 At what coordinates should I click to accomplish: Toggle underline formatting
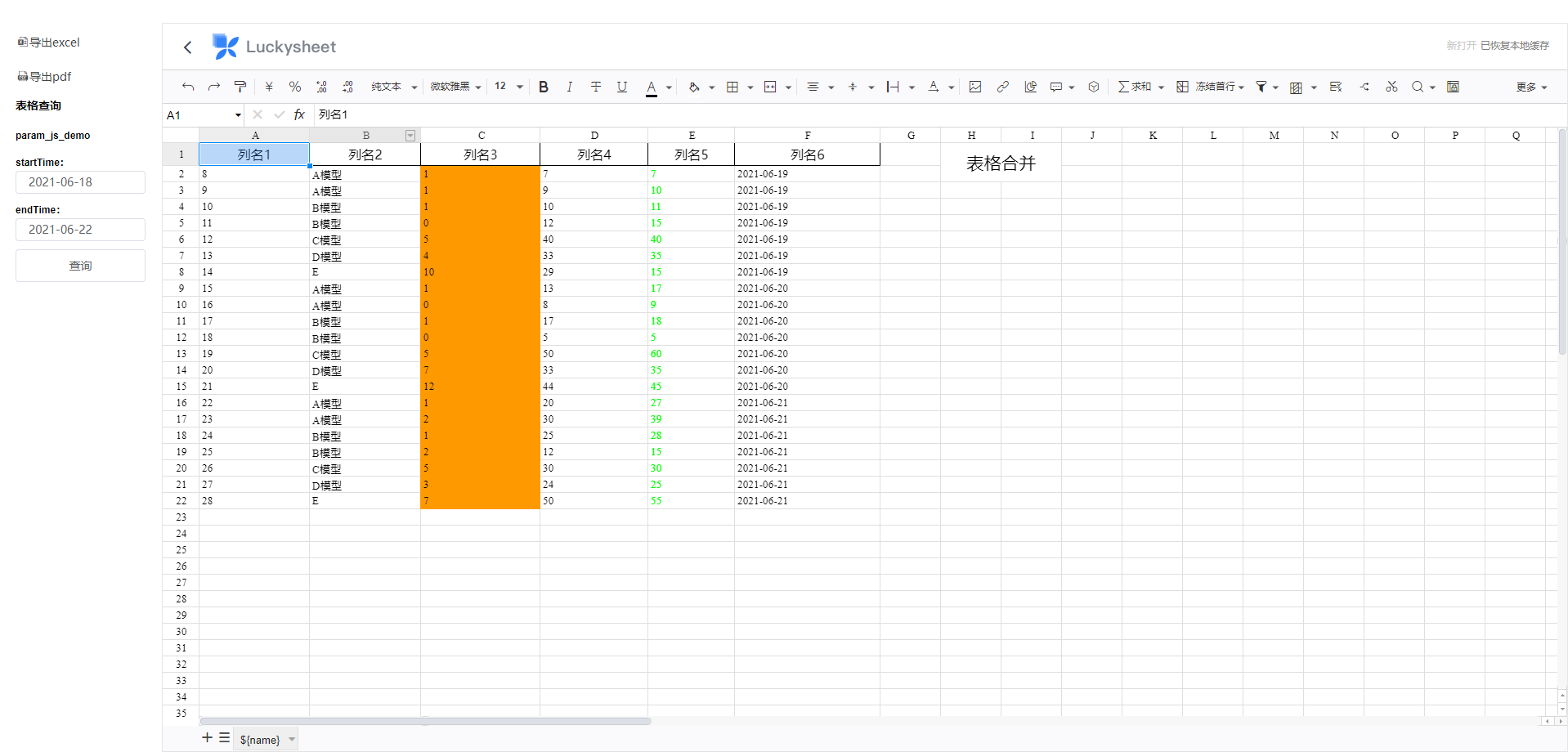point(622,87)
